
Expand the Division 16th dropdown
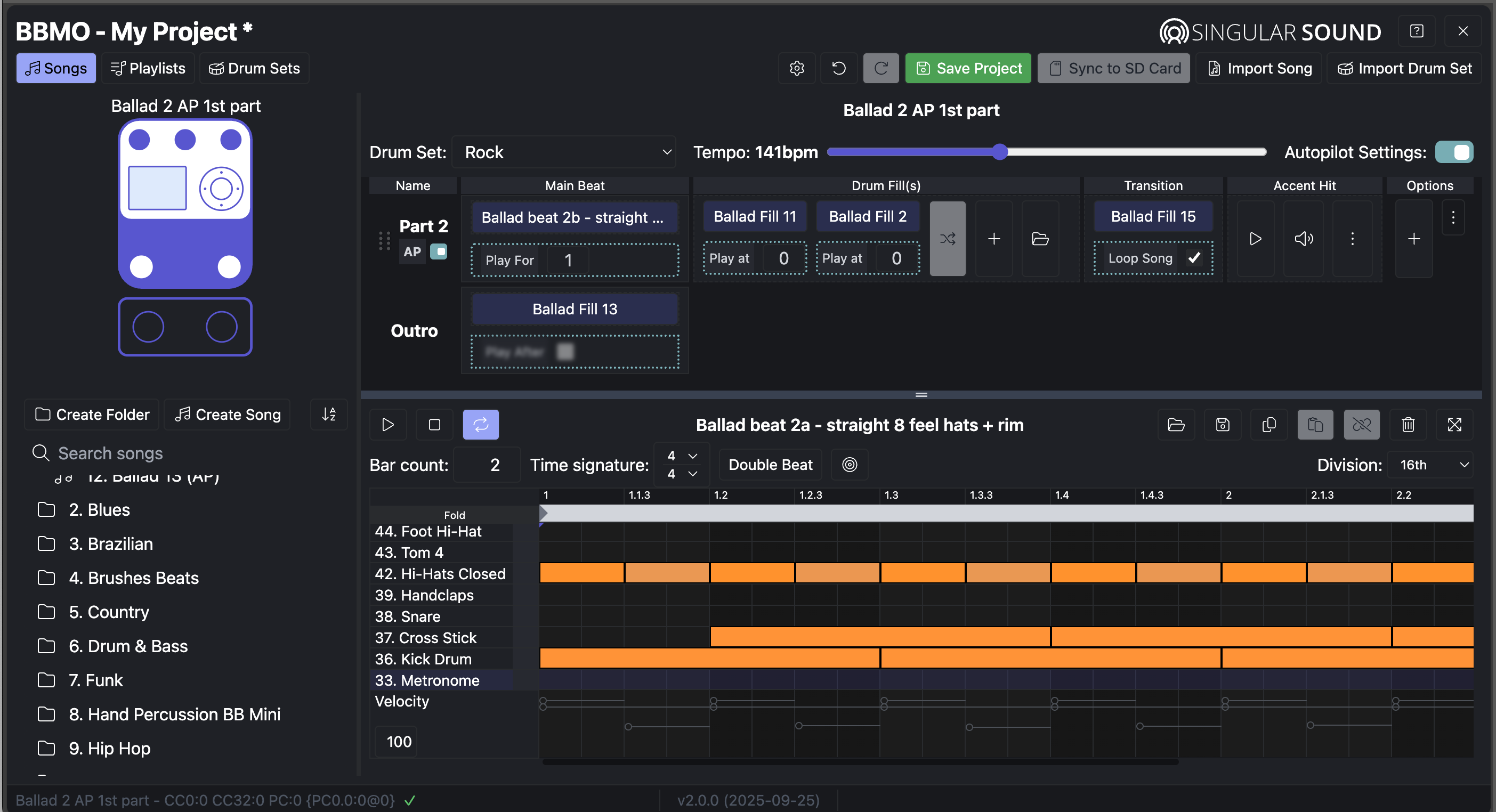[1430, 465]
